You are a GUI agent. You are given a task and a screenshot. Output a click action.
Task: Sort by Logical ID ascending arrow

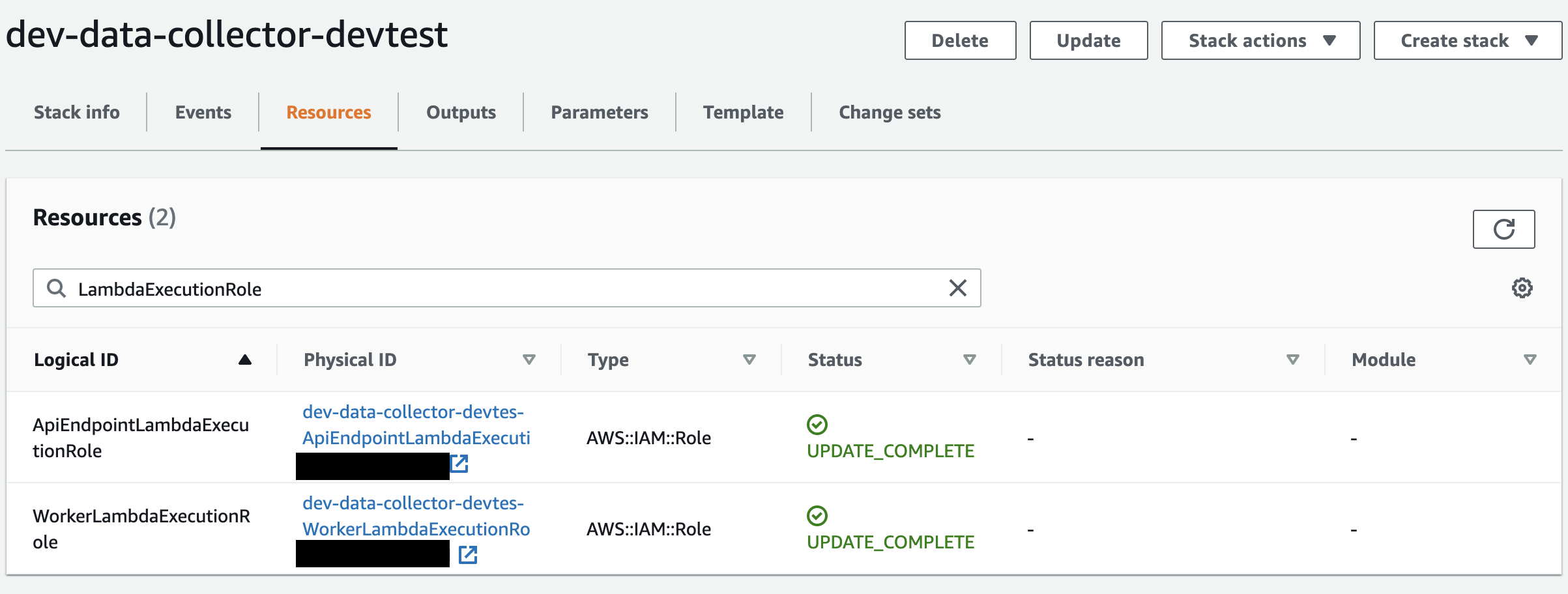[245, 360]
